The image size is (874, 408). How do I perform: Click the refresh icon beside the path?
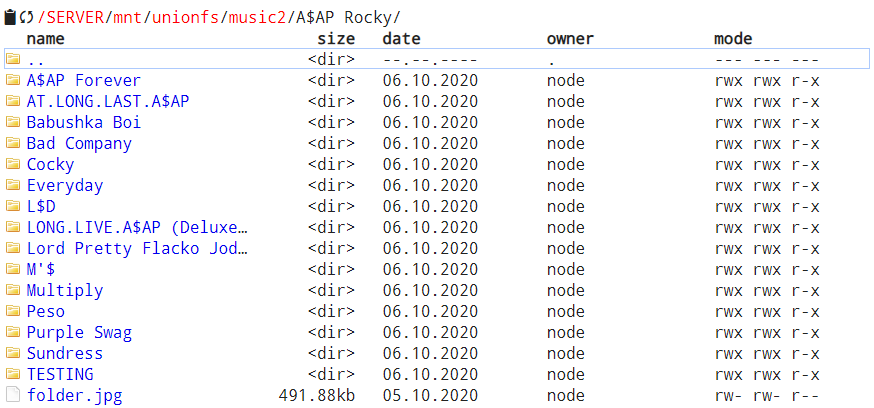click(x=26, y=18)
